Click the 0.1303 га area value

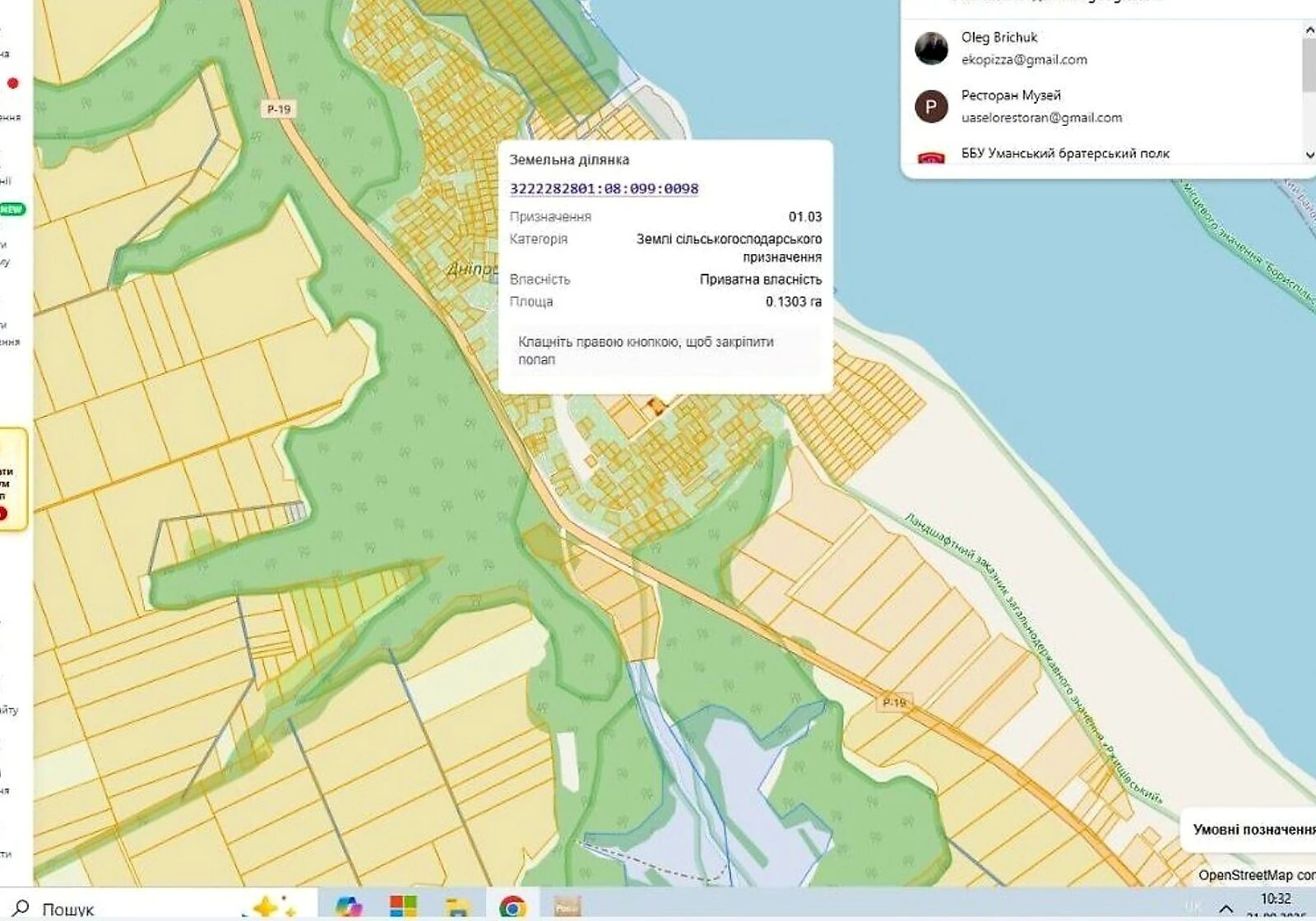click(793, 302)
